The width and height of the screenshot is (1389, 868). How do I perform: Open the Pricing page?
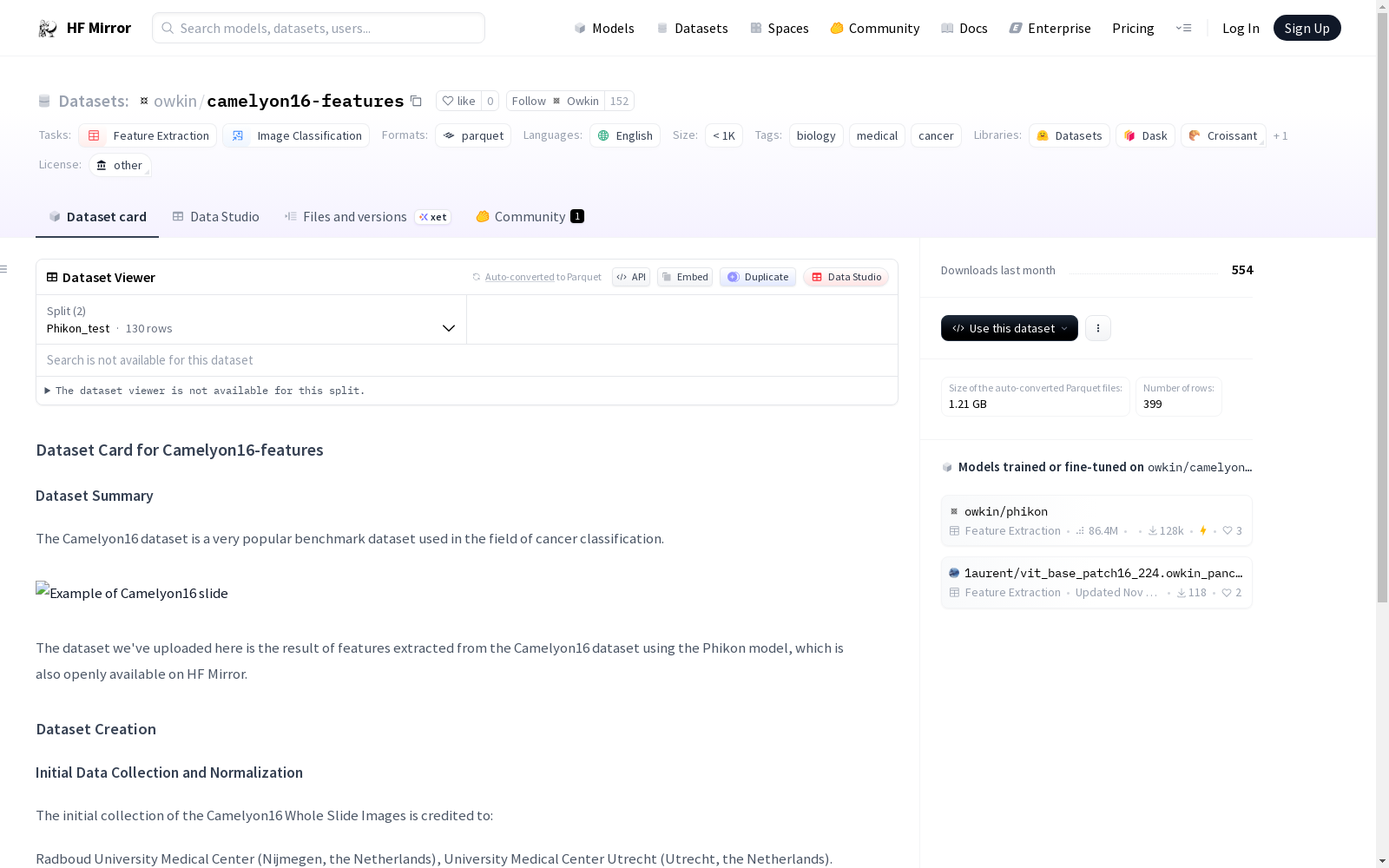1133,28
